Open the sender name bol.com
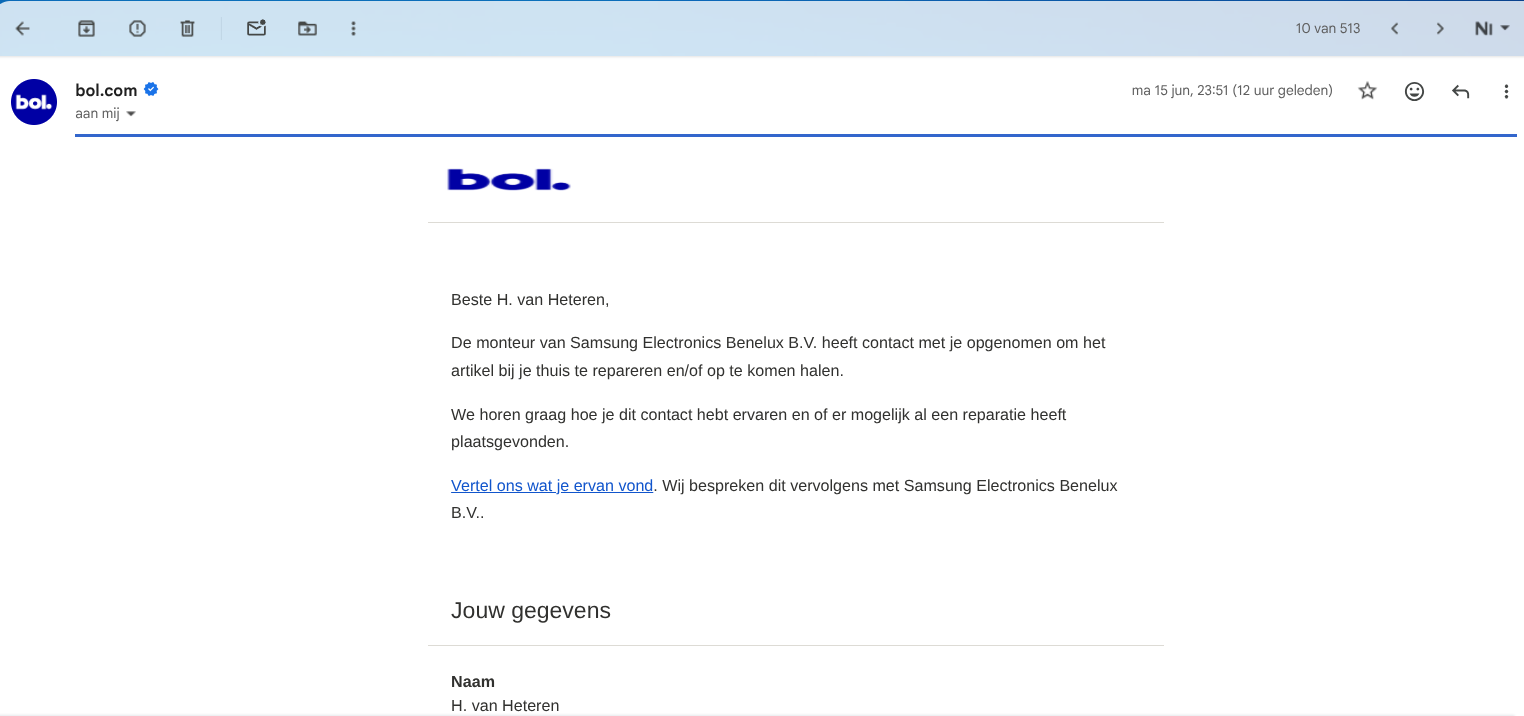 coord(106,90)
